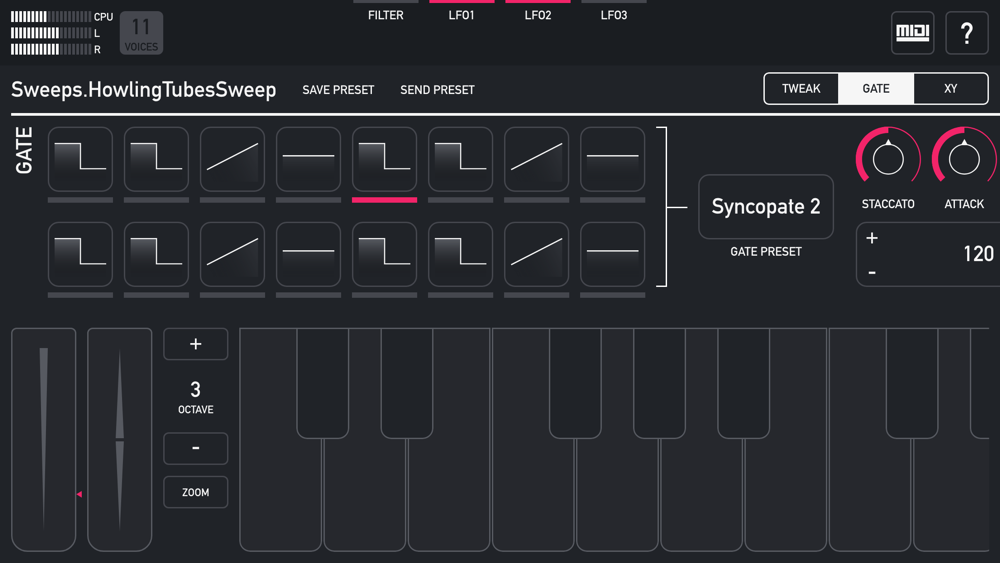The width and height of the screenshot is (1000, 563).
Task: Select first gate step in top row
Action: [x=80, y=159]
